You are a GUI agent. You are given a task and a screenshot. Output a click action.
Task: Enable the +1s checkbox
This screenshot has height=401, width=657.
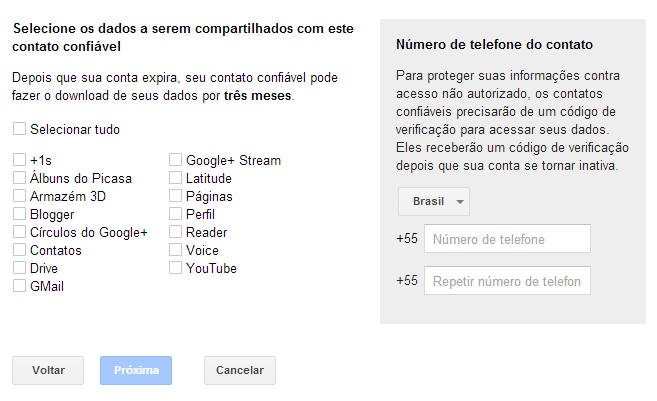tap(20, 160)
